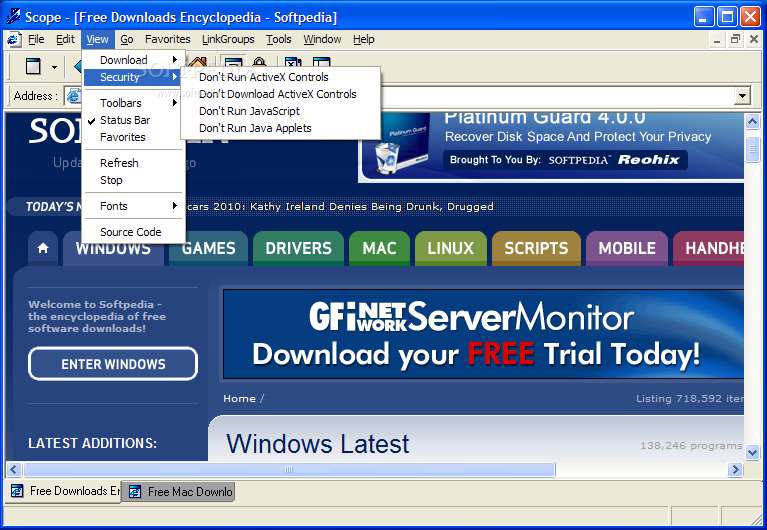Open the LinkGroups menu
This screenshot has width=767, height=530.
tap(228, 39)
